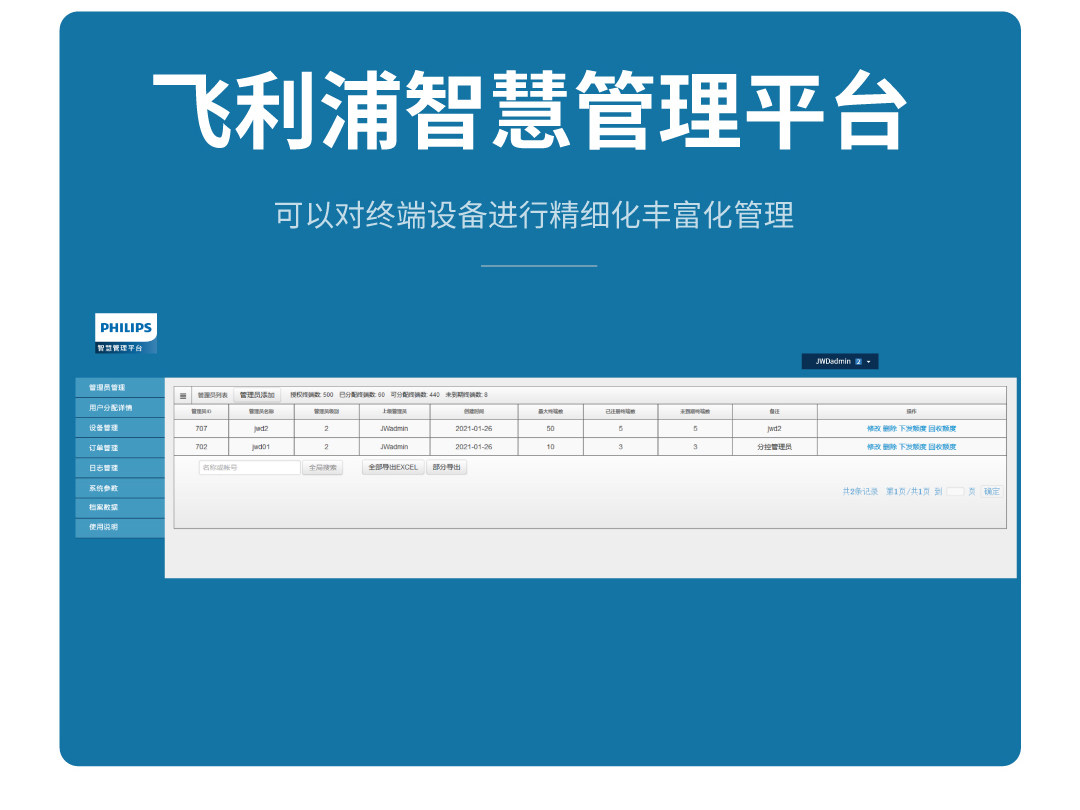The height and width of the screenshot is (810, 1080).
Task: Click the 创建时间 column header
Action: click(x=474, y=412)
